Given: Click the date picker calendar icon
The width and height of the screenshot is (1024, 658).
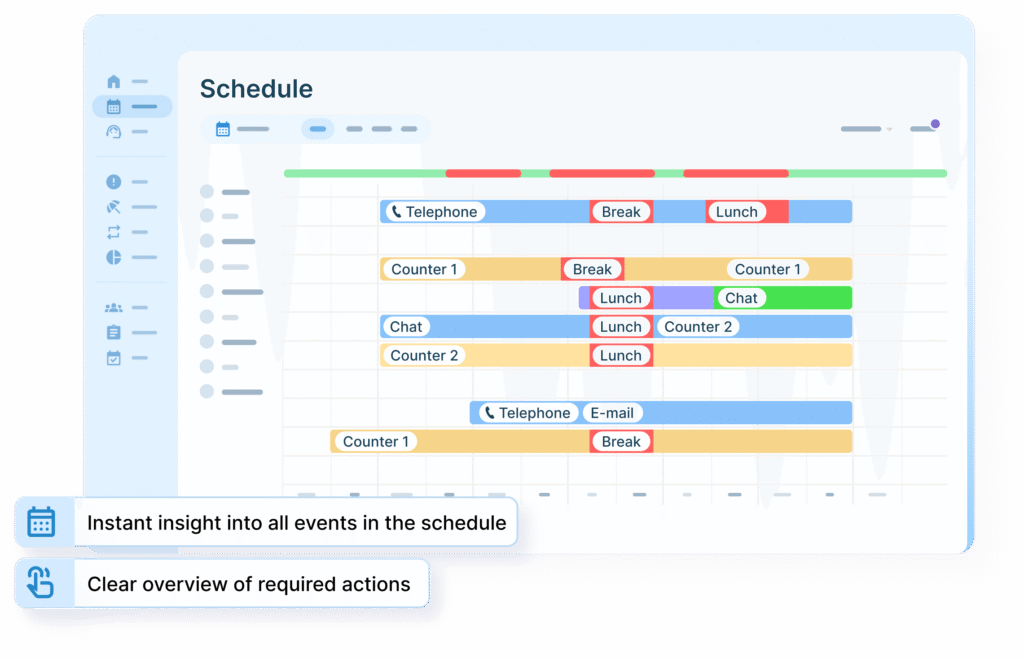Looking at the screenshot, I should [223, 129].
